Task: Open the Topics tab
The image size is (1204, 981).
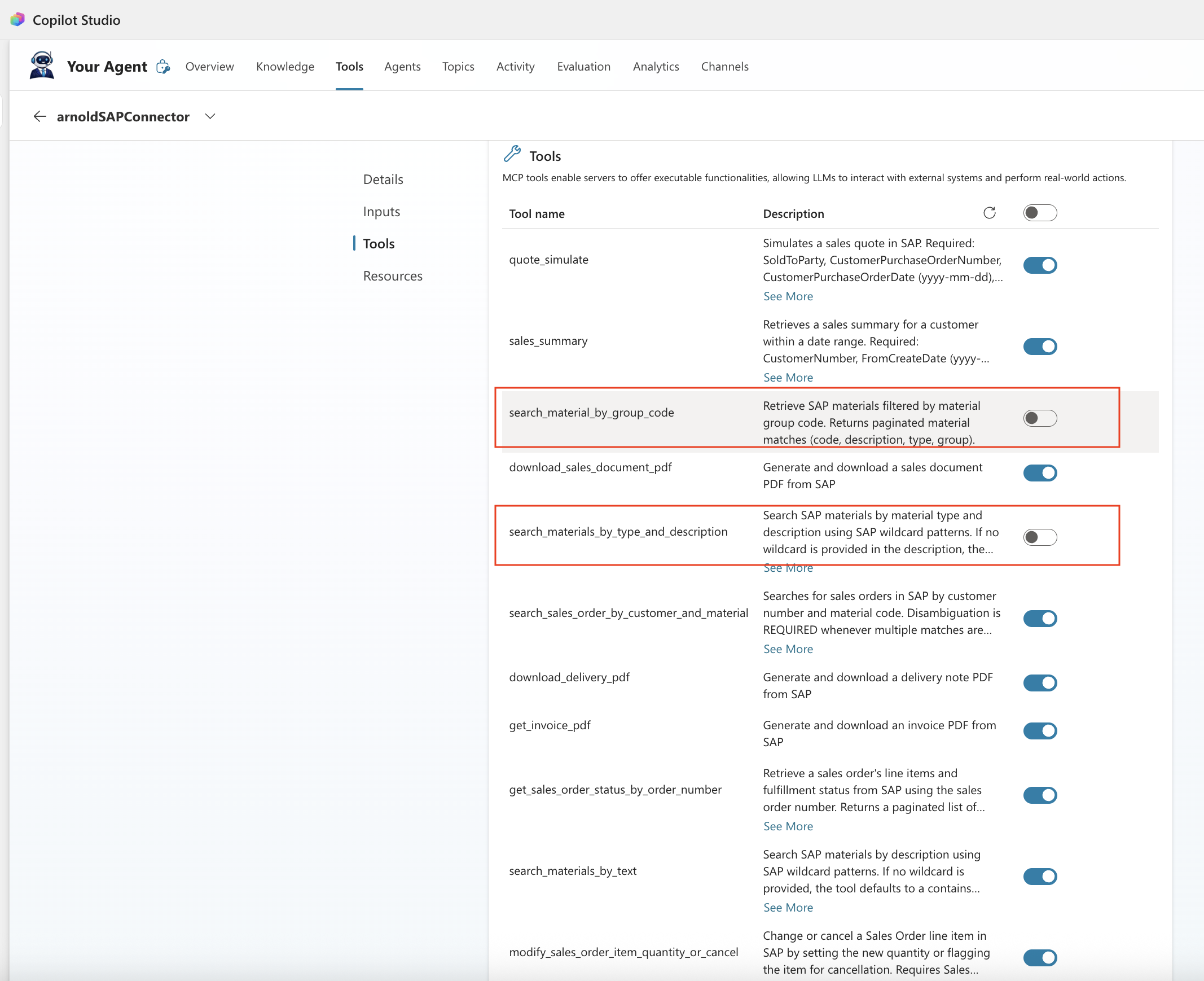Action: (x=458, y=67)
